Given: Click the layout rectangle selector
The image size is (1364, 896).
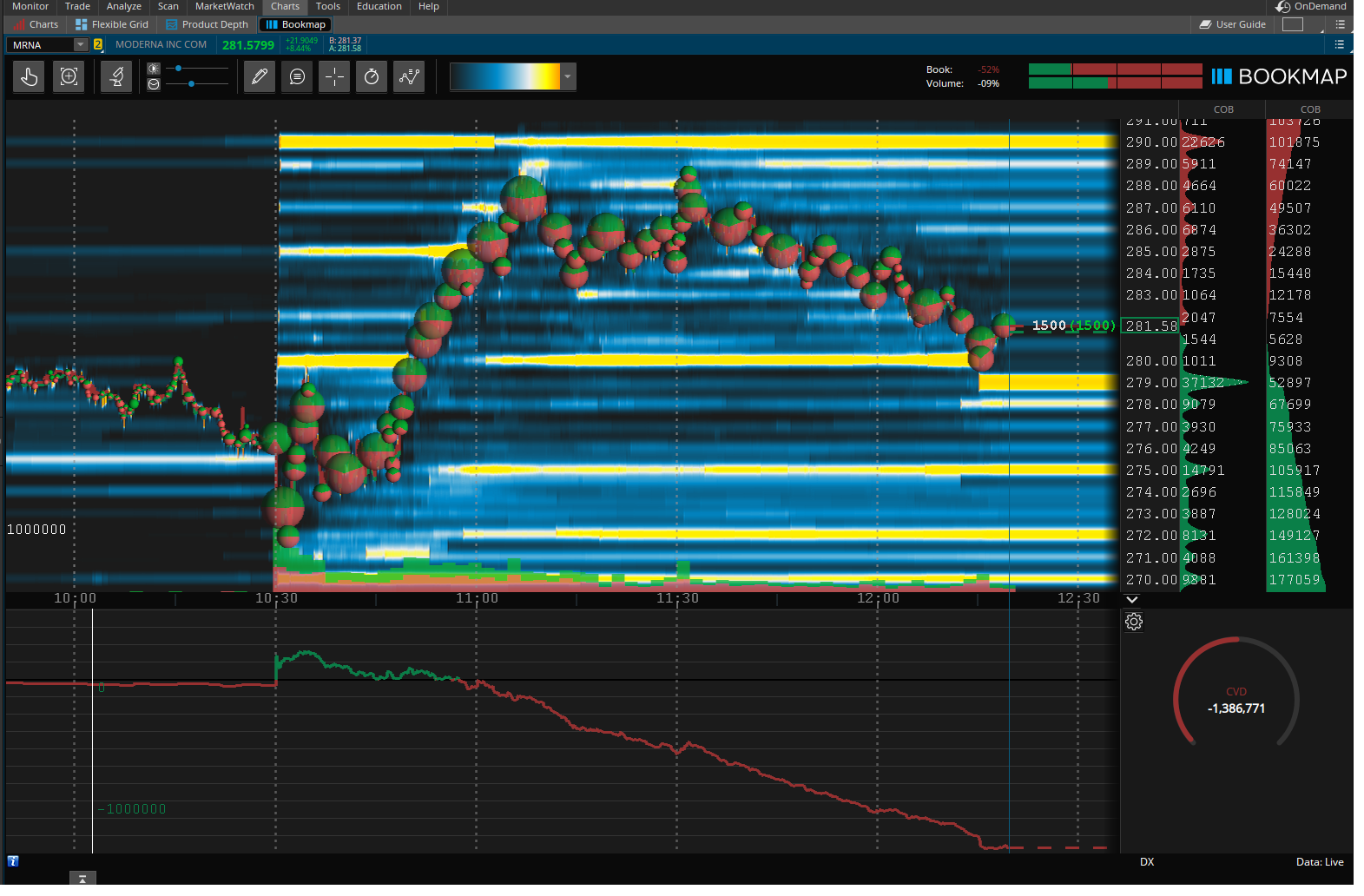Looking at the screenshot, I should pyautogui.click(x=1293, y=24).
